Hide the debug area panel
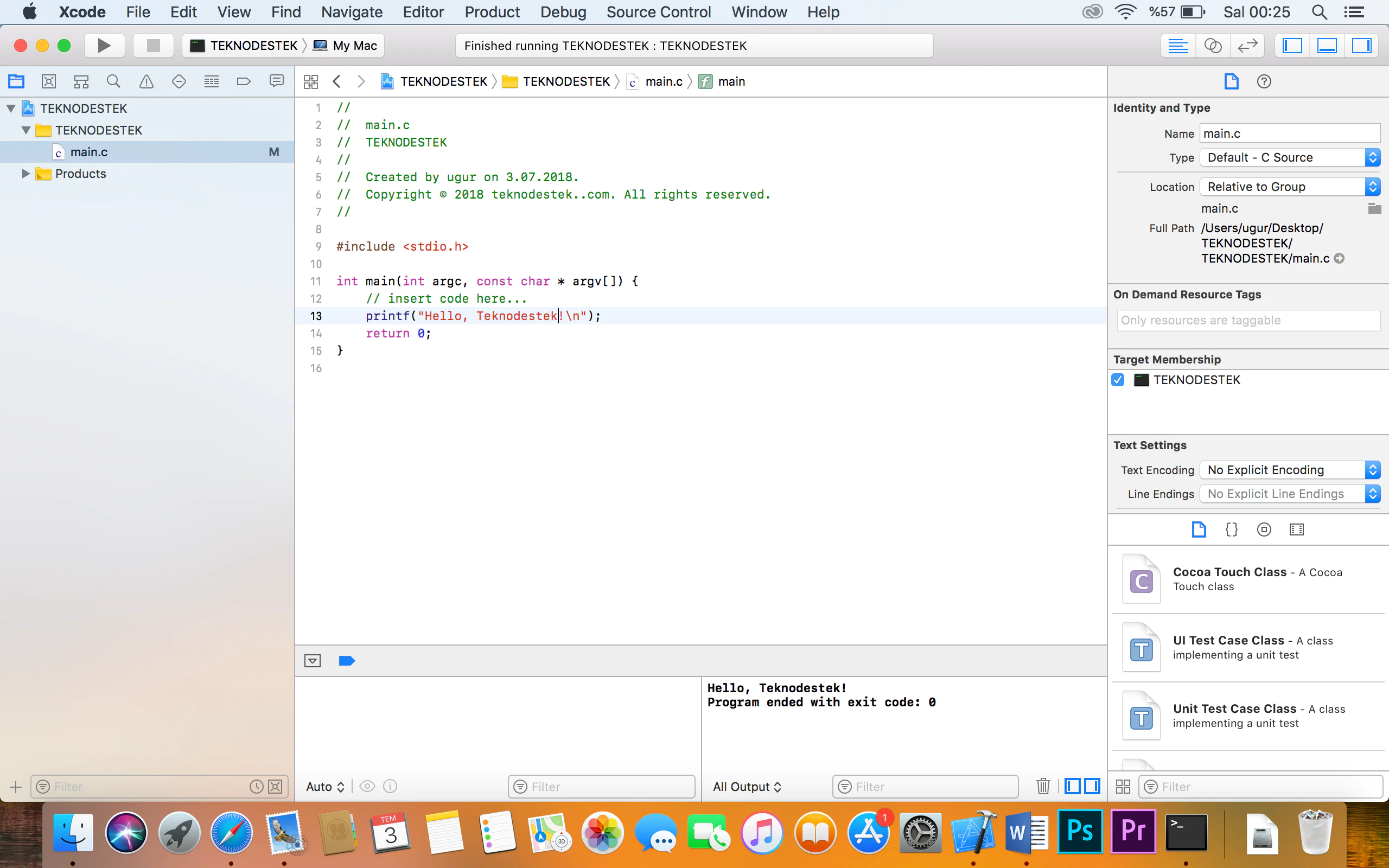The width and height of the screenshot is (1389, 868). (x=1327, y=46)
